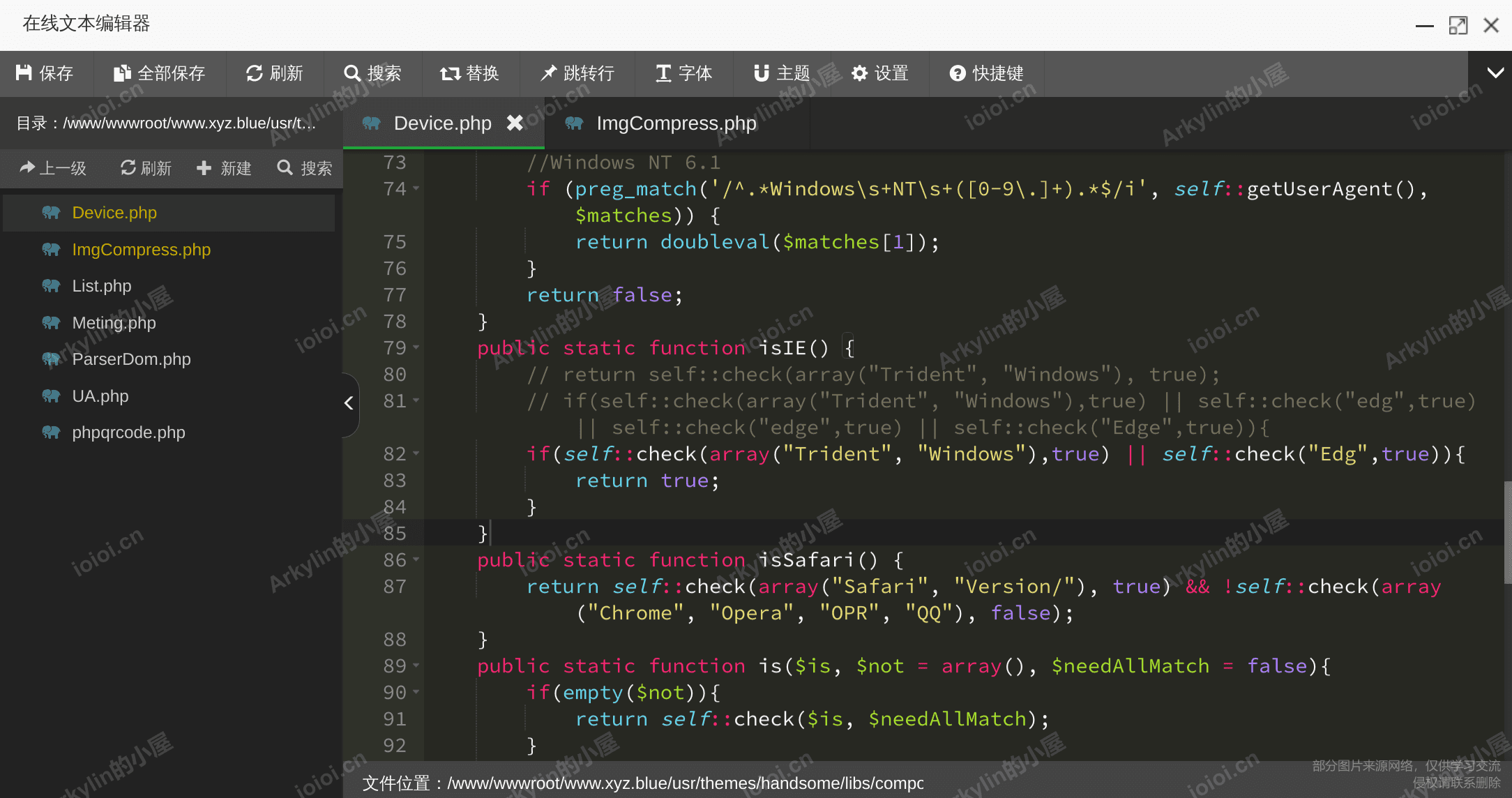This screenshot has height=798, width=1512.
Task: Click the Save (保存) floppy disk icon
Action: coord(24,73)
